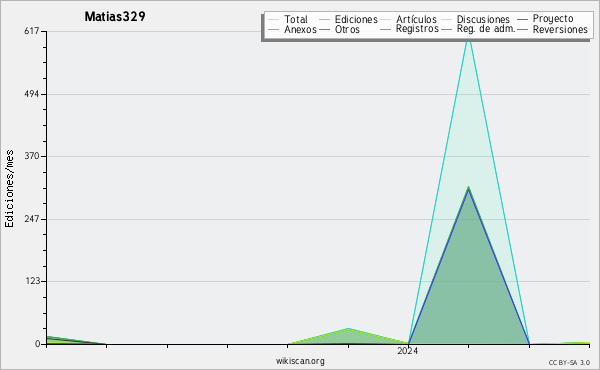Click the y-axis label '0'
Image resolution: width=600 pixels, height=370 pixels.
tap(37, 344)
